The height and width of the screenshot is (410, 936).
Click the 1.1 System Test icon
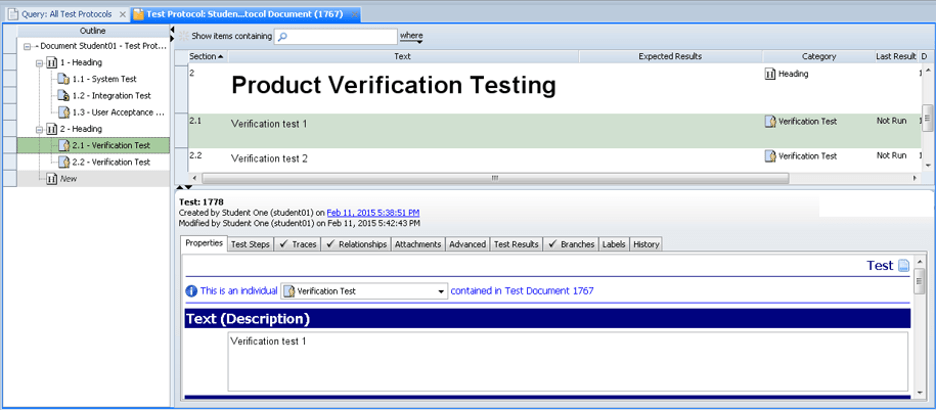[64, 79]
